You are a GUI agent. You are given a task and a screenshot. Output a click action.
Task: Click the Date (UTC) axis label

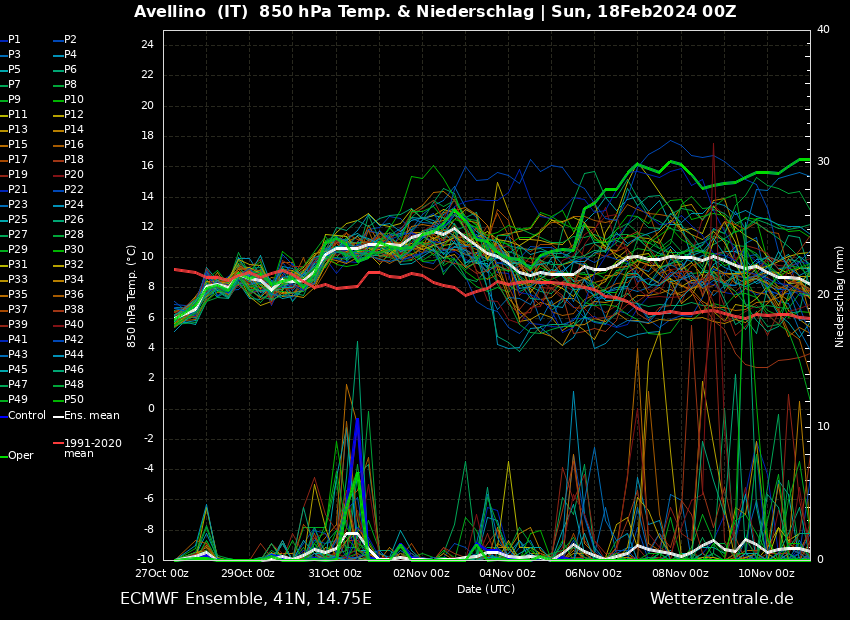pos(486,589)
